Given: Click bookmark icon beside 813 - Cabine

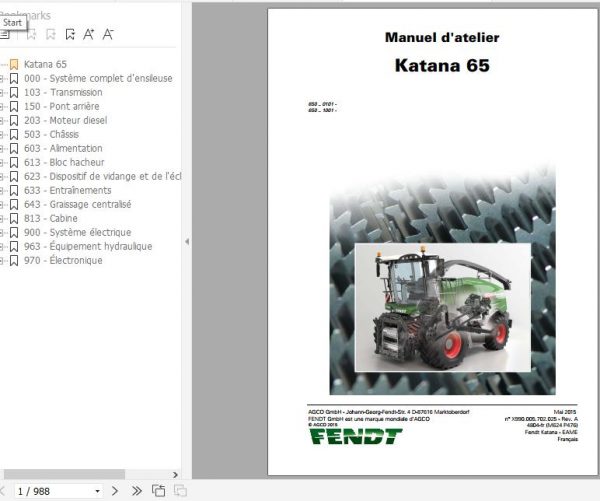Looking at the screenshot, I should pos(14,218).
